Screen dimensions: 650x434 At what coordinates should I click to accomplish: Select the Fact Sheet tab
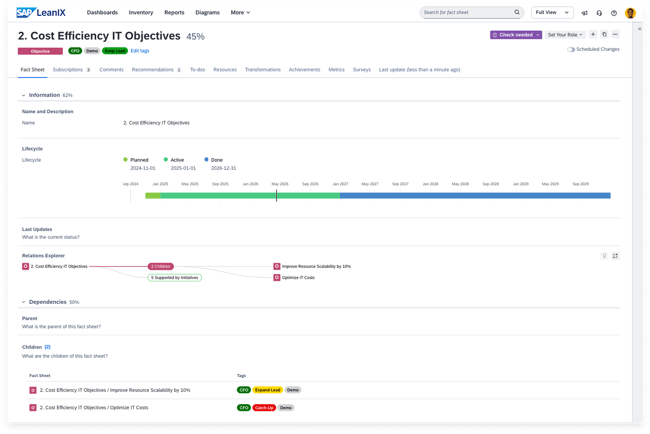tap(32, 70)
